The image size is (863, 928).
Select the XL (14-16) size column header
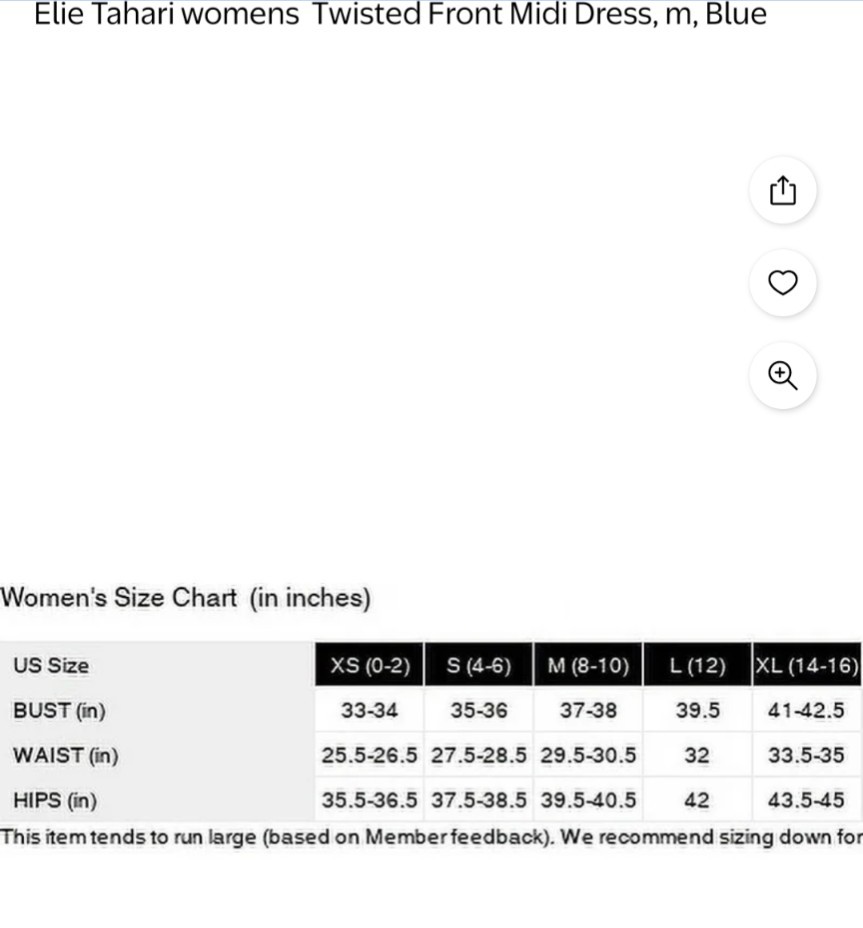tap(807, 665)
